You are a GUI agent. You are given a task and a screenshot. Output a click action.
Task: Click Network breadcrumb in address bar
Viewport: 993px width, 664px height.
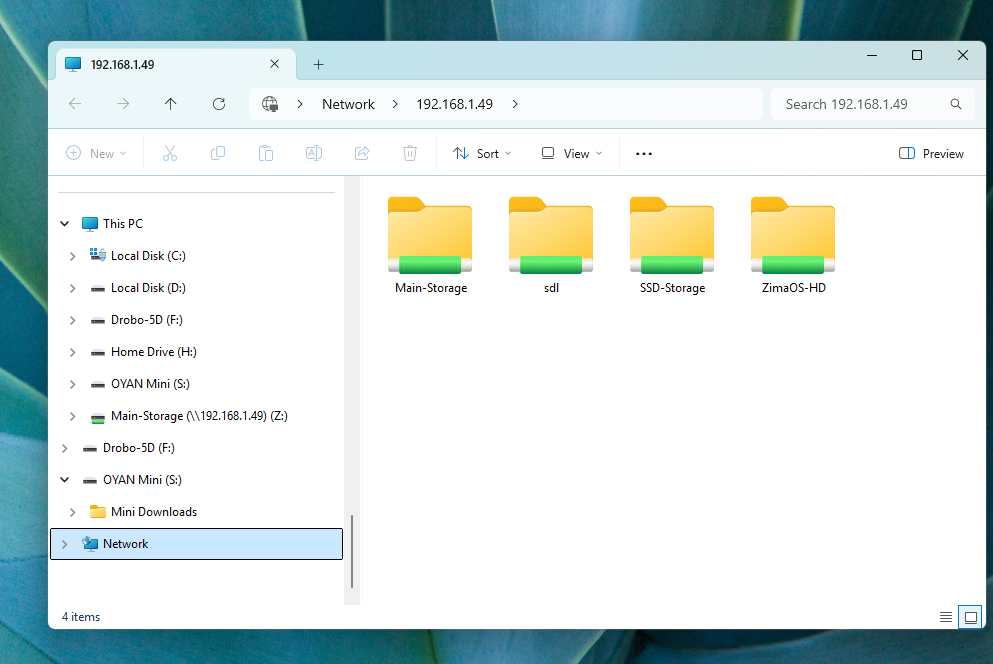pos(348,104)
